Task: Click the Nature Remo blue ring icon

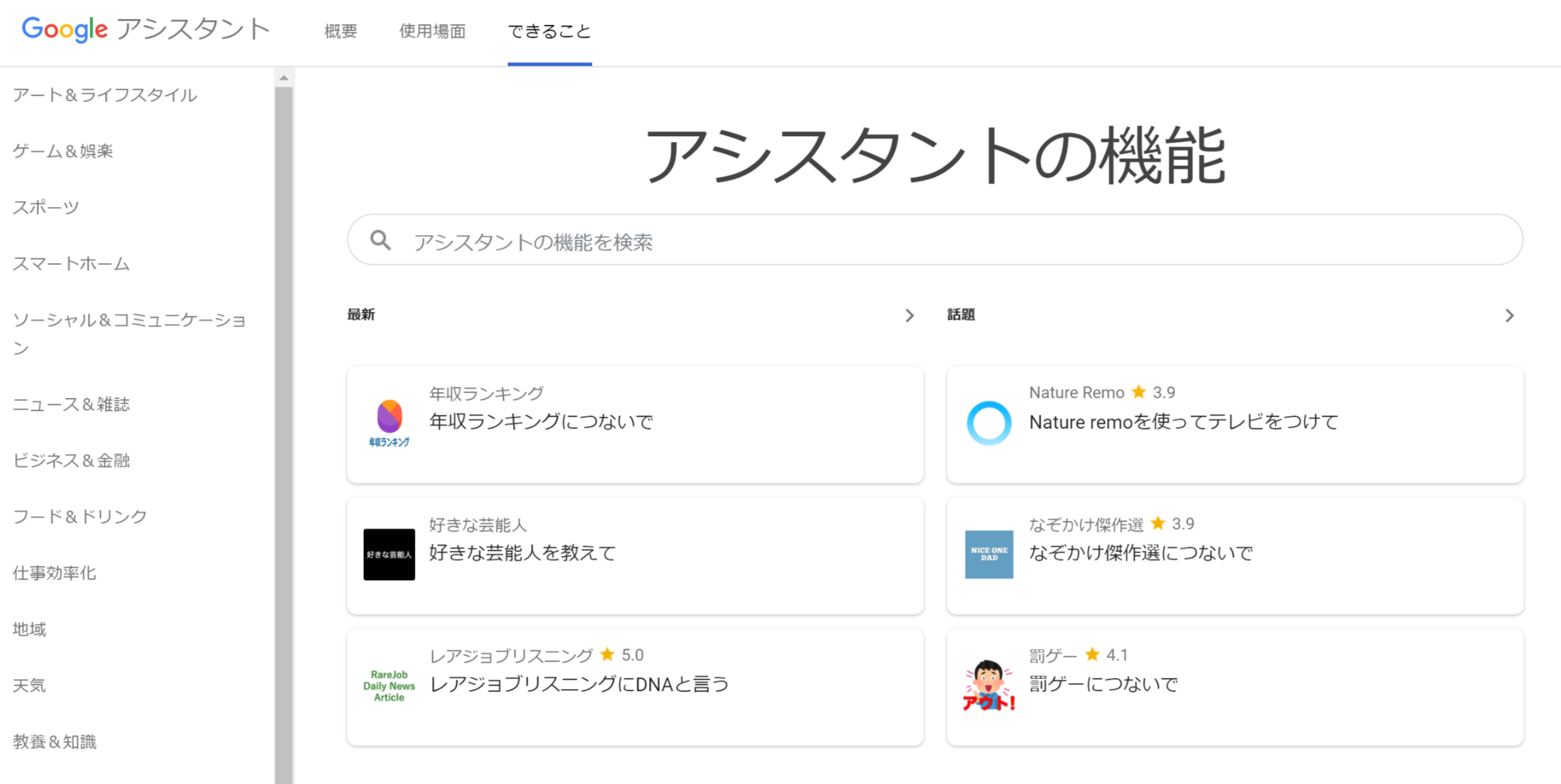Action: tap(989, 423)
